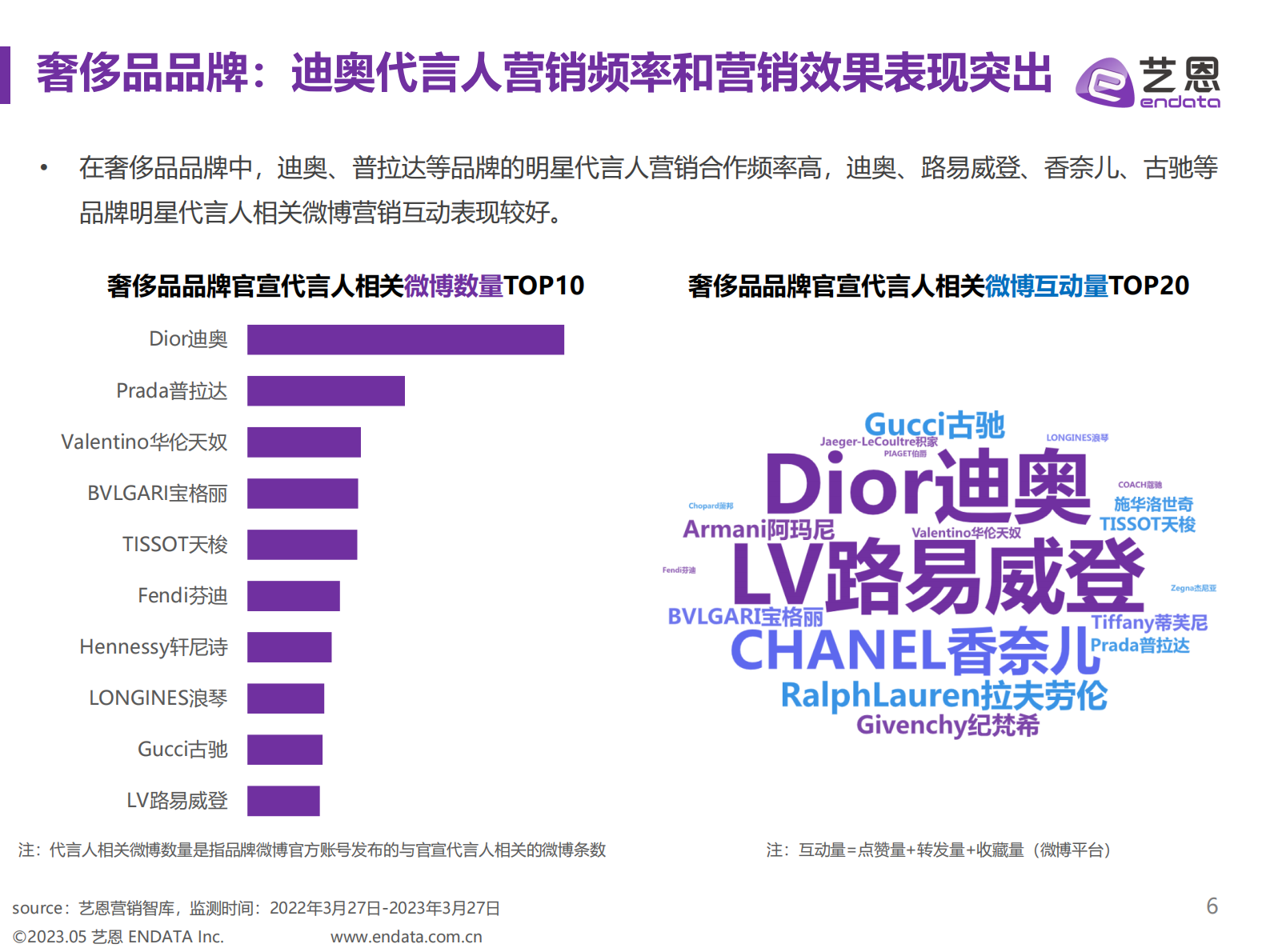Select the Fendi芬迪 axis label
The height and width of the screenshot is (952, 1270).
[x=182, y=595]
